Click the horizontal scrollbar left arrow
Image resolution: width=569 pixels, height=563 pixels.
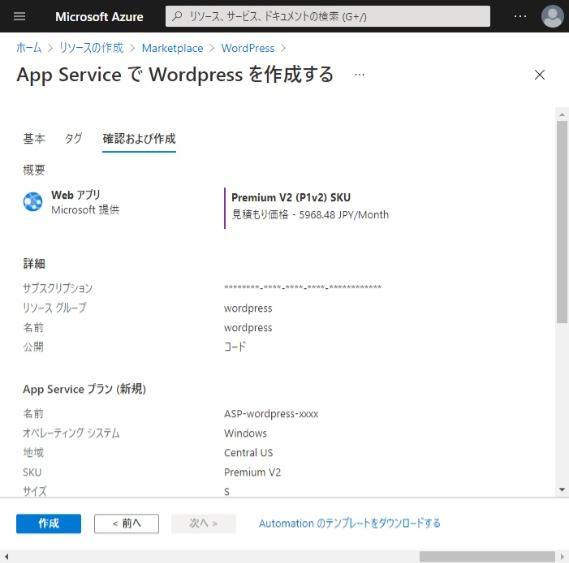(x=6, y=556)
